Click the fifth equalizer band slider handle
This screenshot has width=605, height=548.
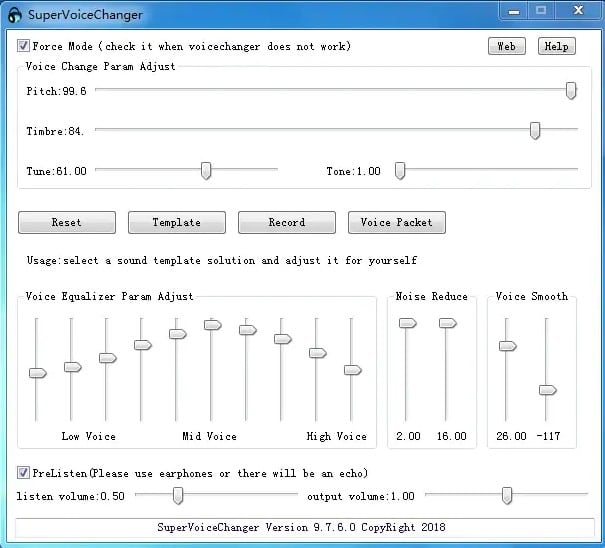(x=178, y=334)
